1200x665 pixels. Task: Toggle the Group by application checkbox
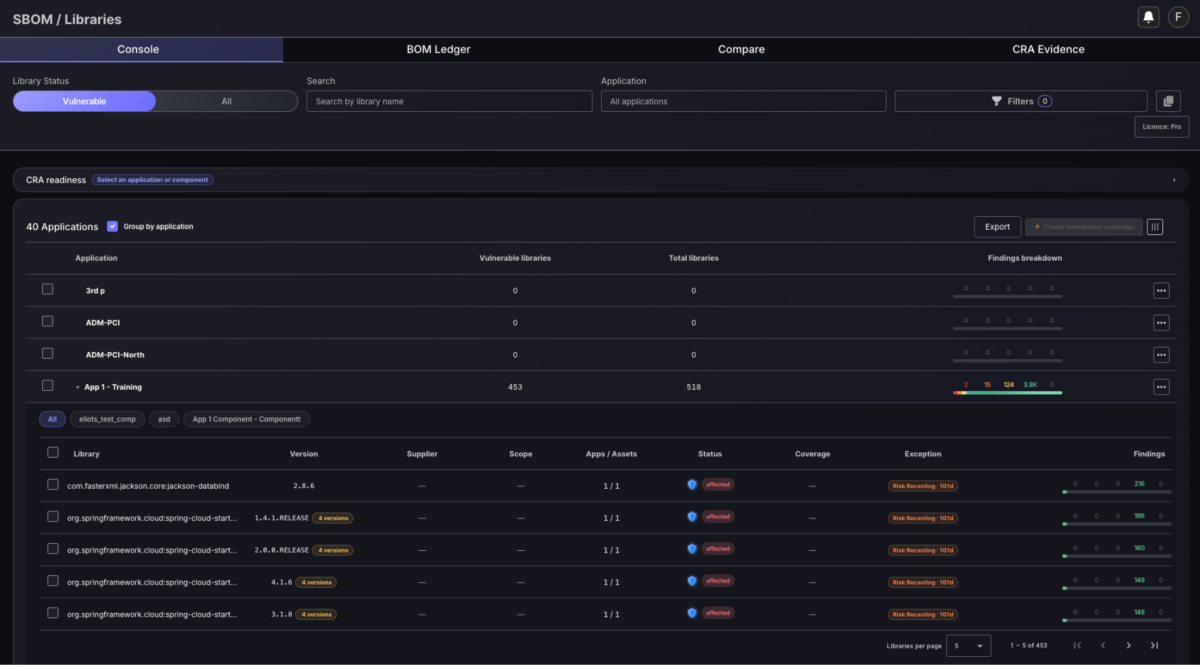coord(112,226)
